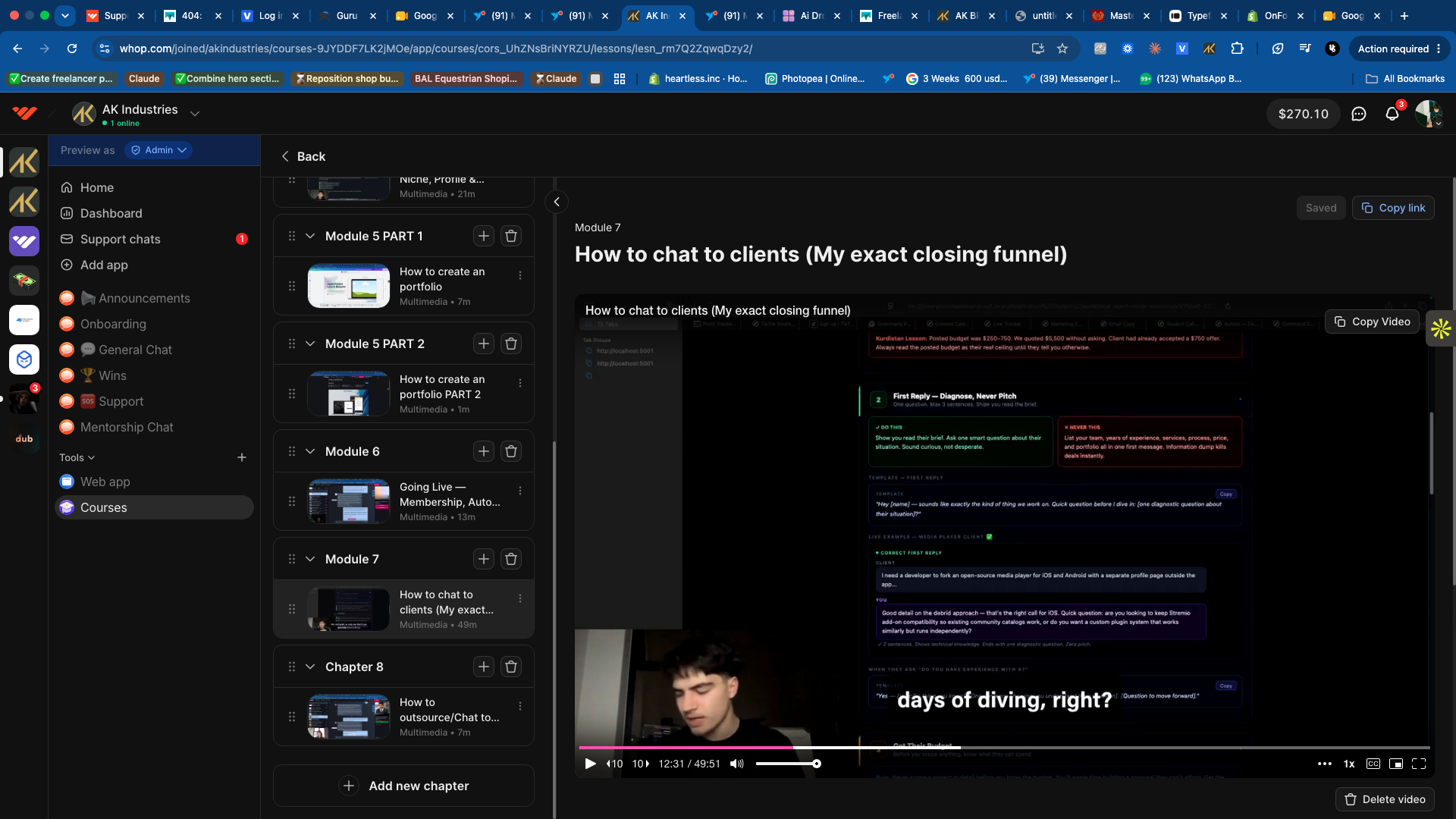Collapse Module 5 PART 1 chapter
The image size is (1456, 819).
click(310, 236)
